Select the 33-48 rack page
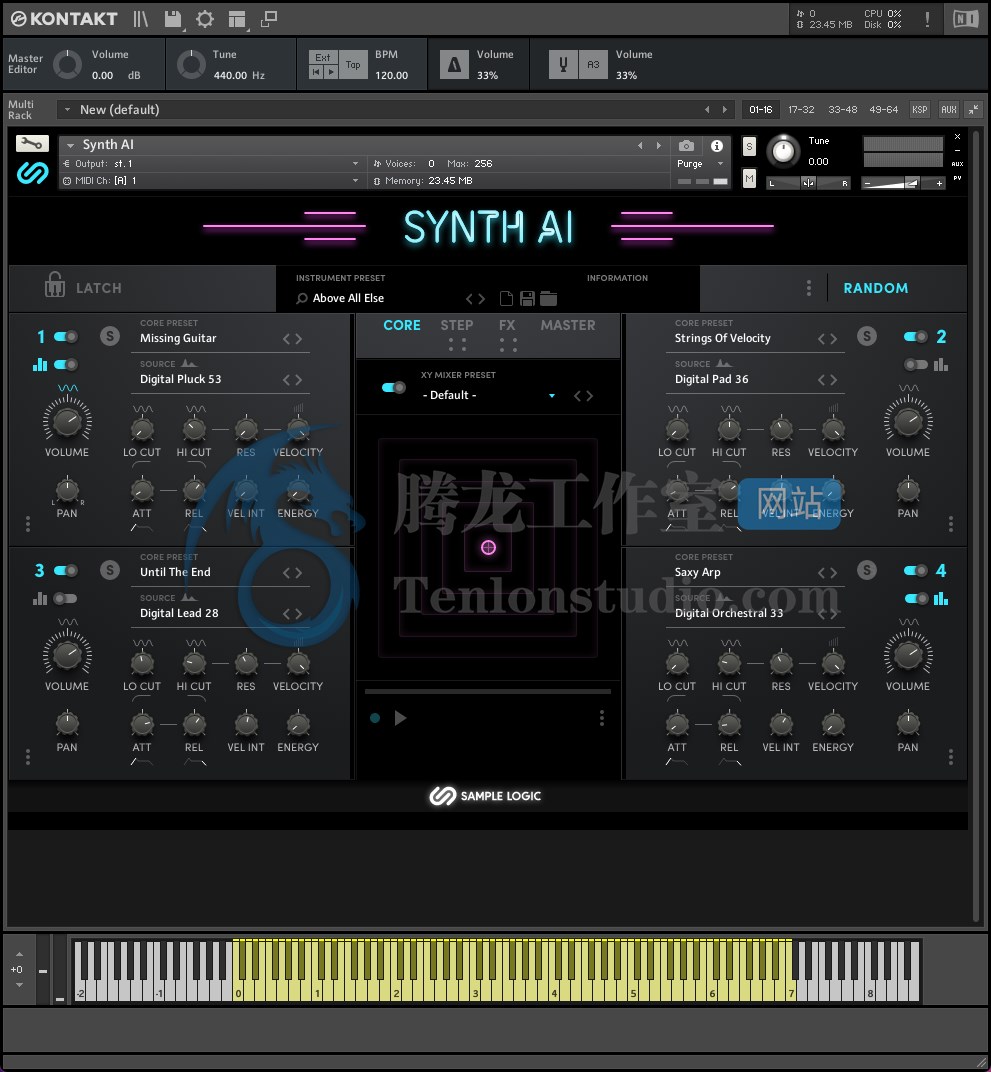 pos(842,109)
